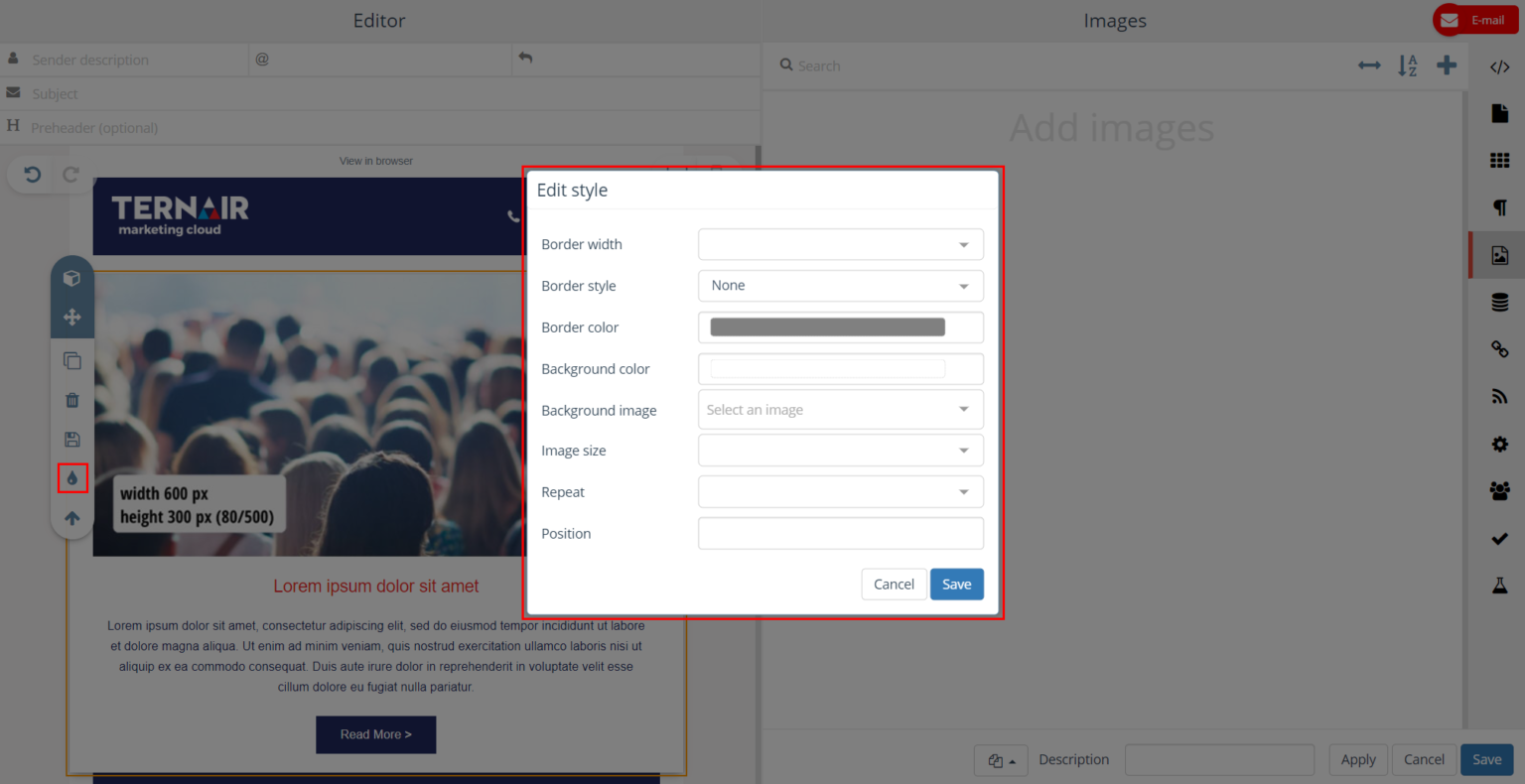Click the horizontal arrows icon in Images panel
The image size is (1525, 784).
coord(1369,65)
